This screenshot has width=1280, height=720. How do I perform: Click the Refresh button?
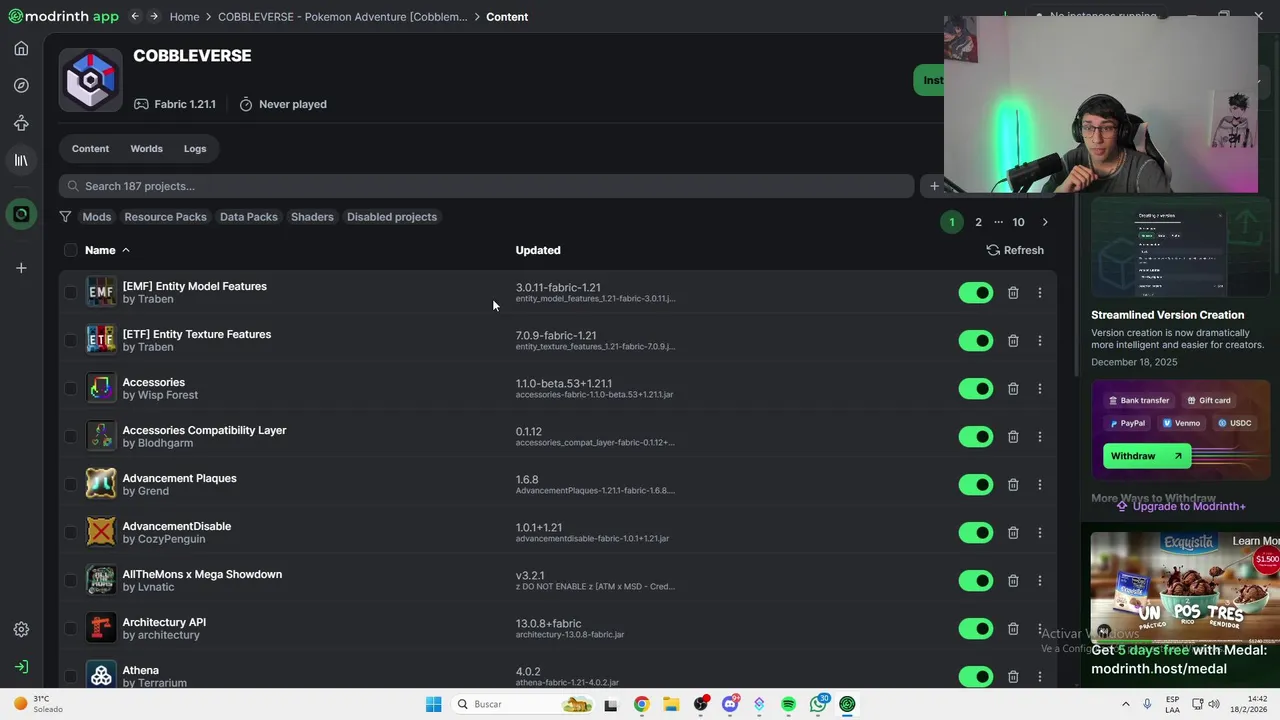tap(1015, 250)
